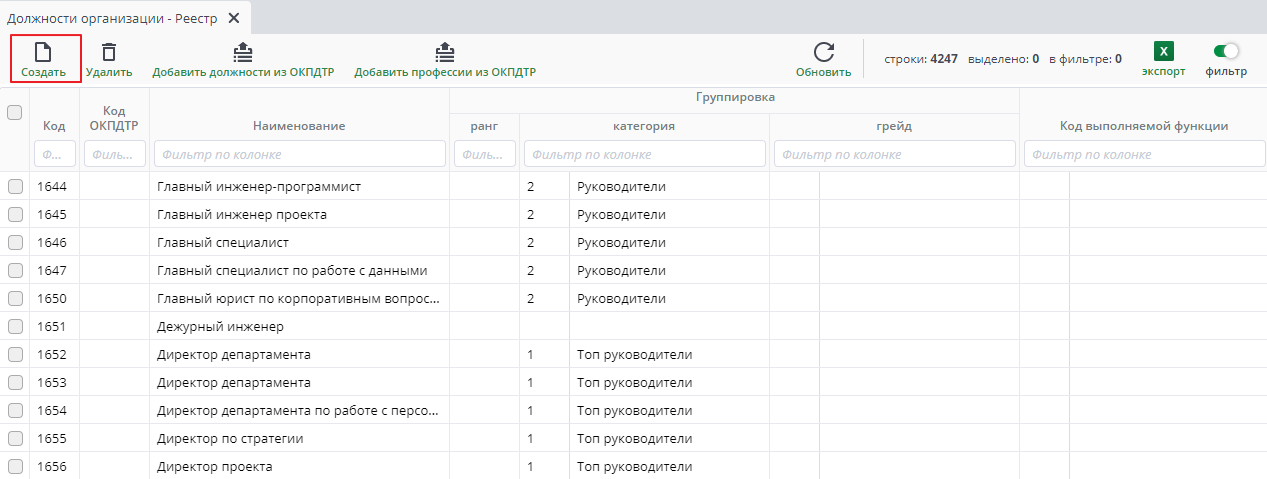The height and width of the screenshot is (479, 1267).
Task: Click the Удалить trash icon
Action: click(108, 52)
